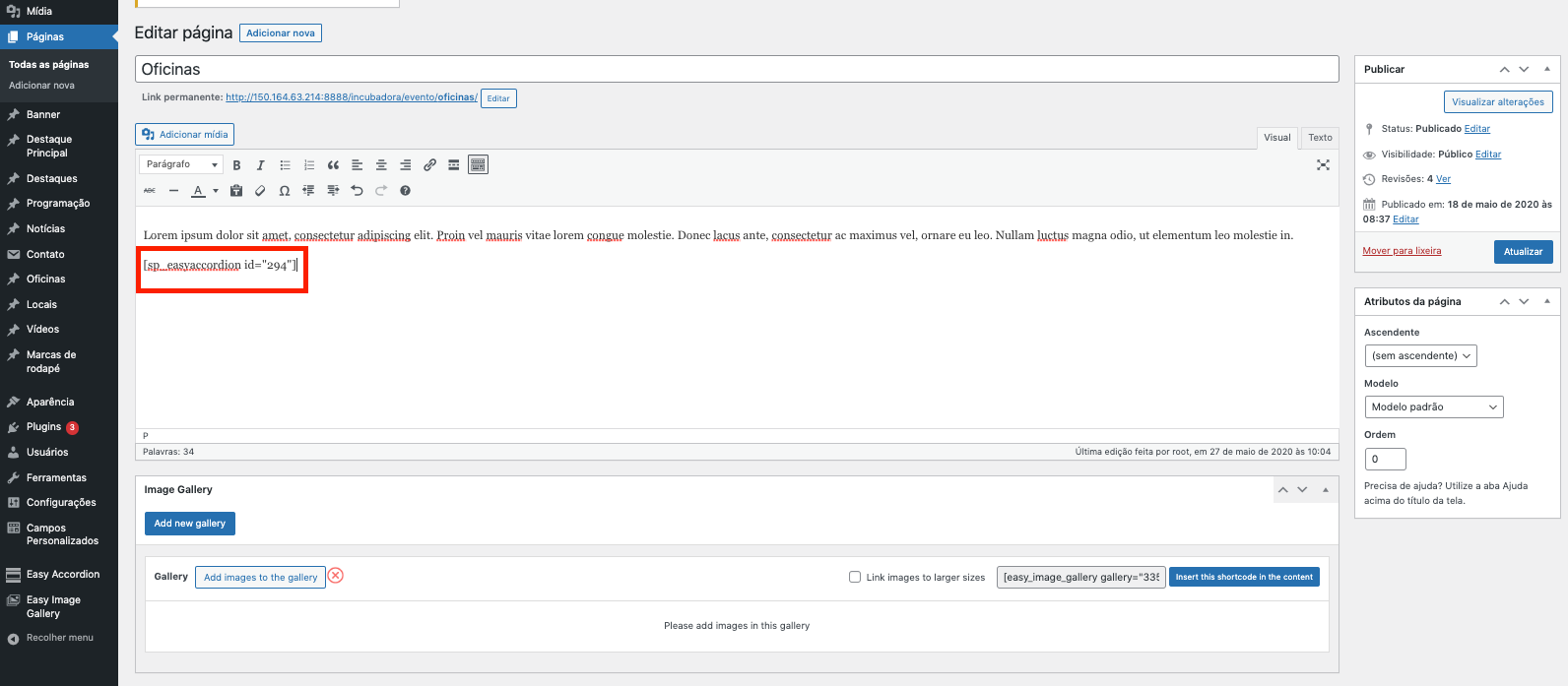Apply italic formatting

coord(260,165)
